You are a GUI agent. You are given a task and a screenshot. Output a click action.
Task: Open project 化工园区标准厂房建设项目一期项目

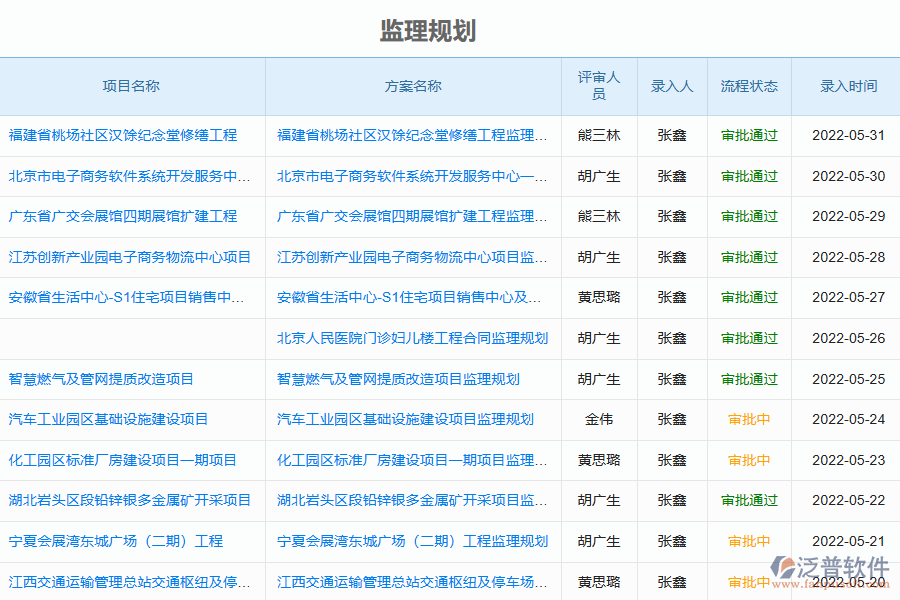123,460
